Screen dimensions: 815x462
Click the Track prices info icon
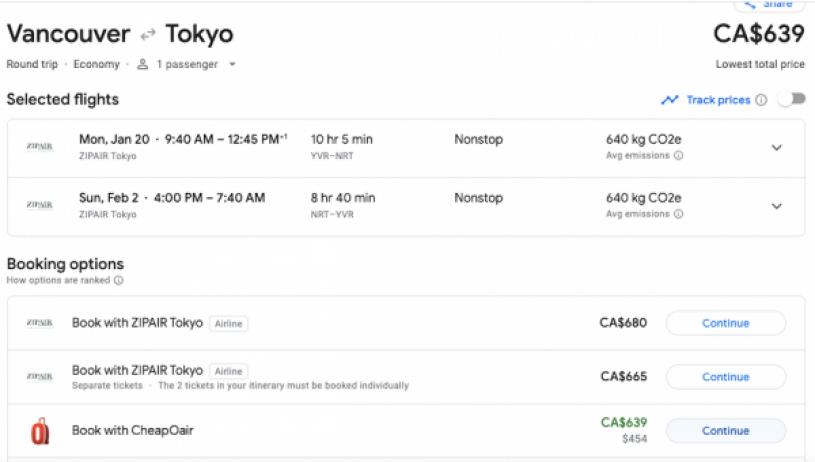[761, 100]
